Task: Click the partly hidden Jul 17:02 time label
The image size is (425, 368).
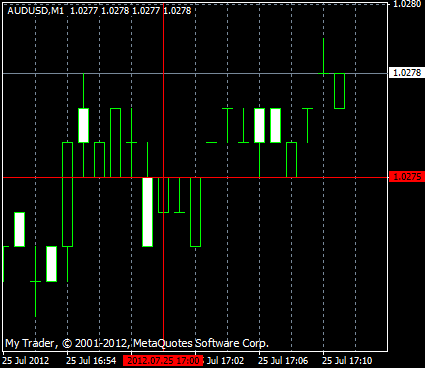Action: (223, 361)
